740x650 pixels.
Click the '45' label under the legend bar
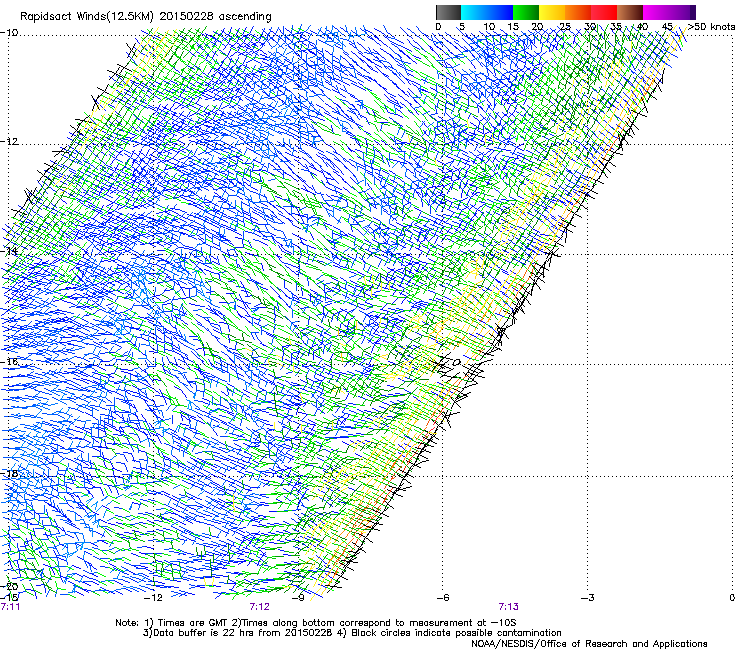coord(667,26)
